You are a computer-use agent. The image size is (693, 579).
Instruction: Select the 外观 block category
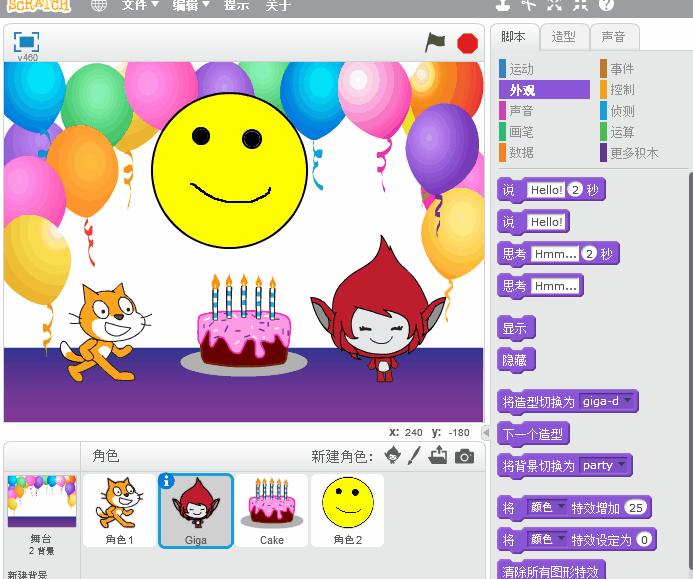(x=544, y=90)
